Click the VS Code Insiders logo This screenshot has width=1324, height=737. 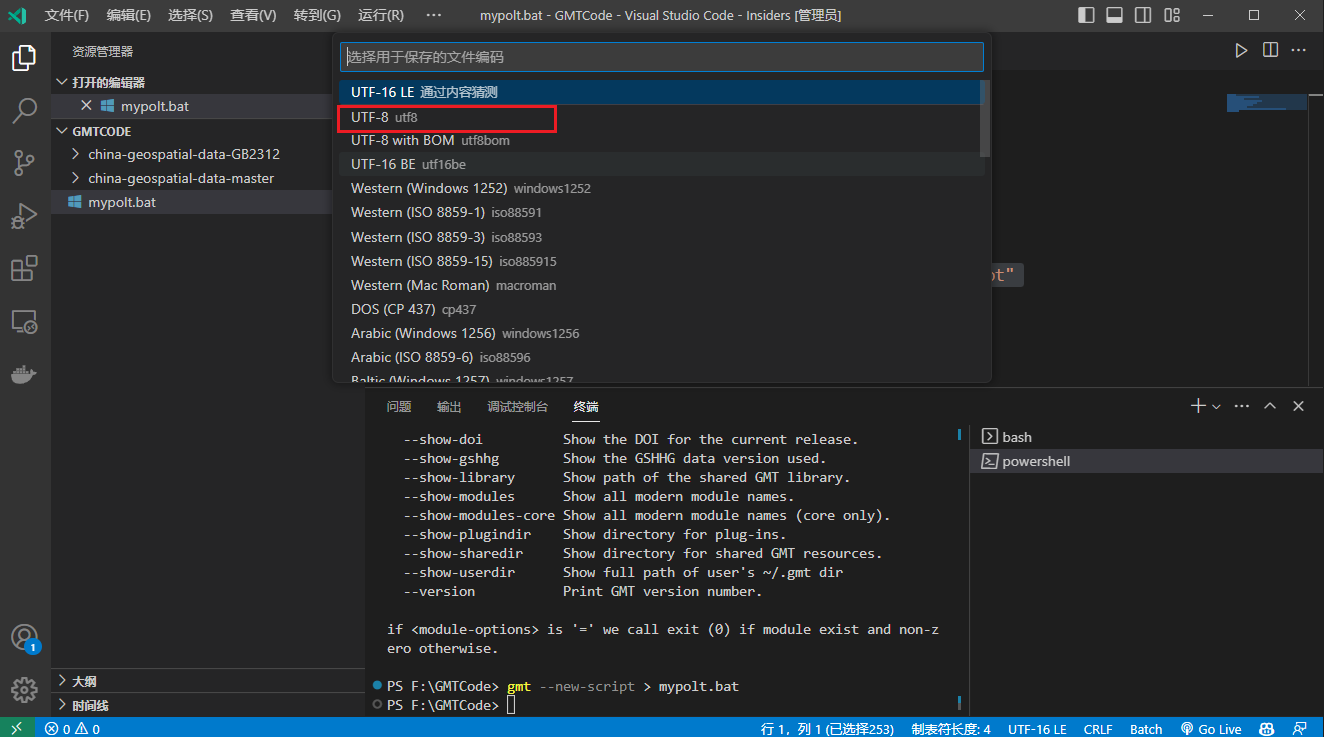point(17,15)
